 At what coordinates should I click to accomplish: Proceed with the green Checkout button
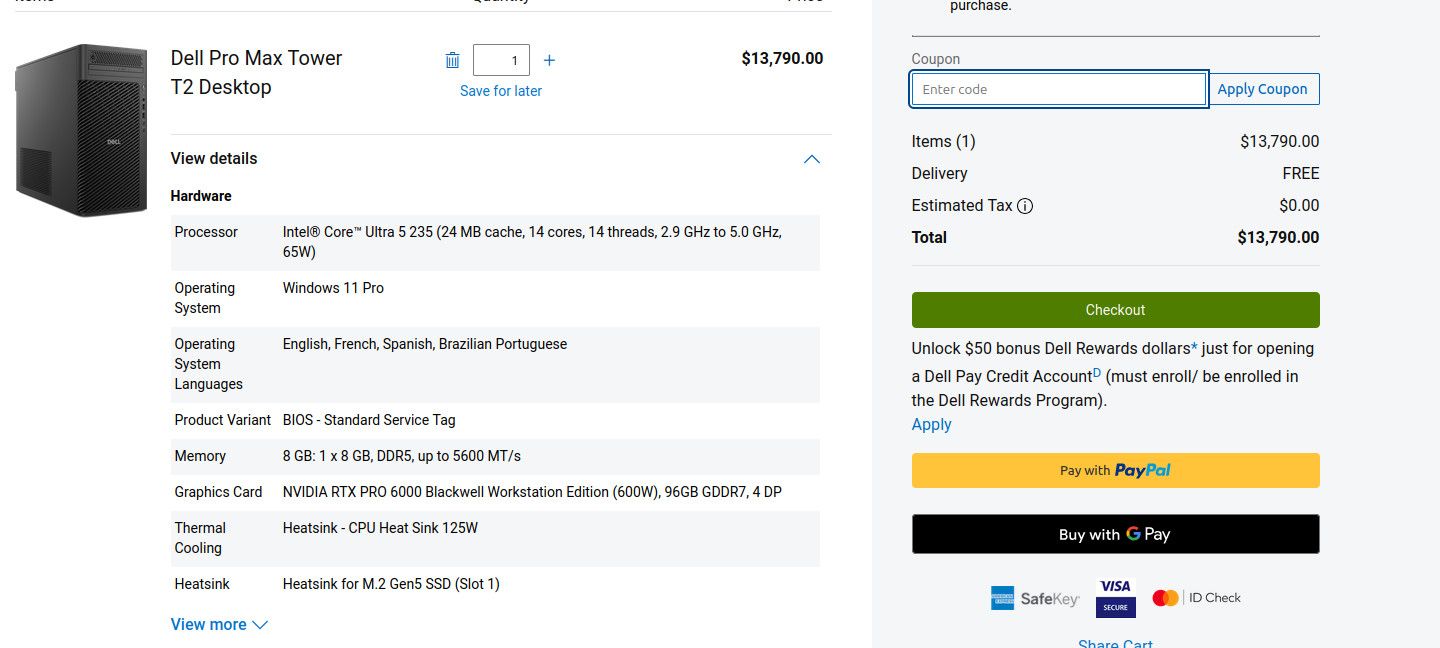tap(1116, 310)
